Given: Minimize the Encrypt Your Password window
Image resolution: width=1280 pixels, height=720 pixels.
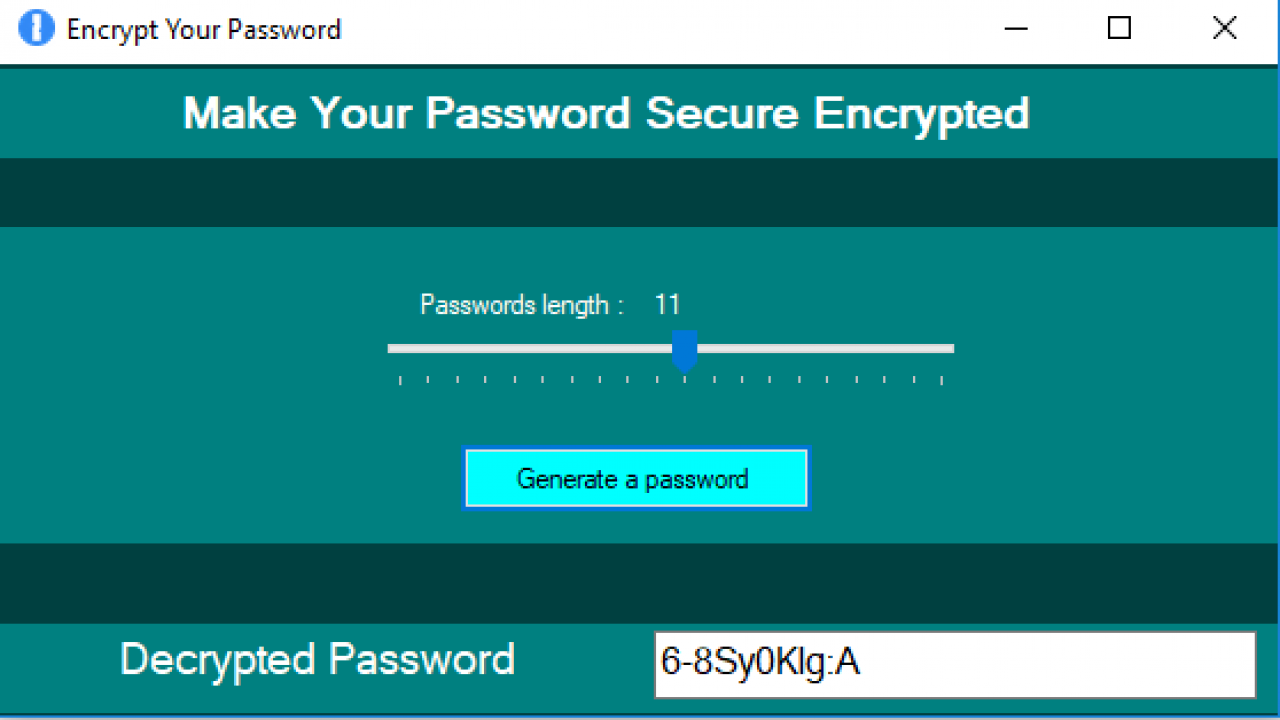Looking at the screenshot, I should pos(1016,28).
